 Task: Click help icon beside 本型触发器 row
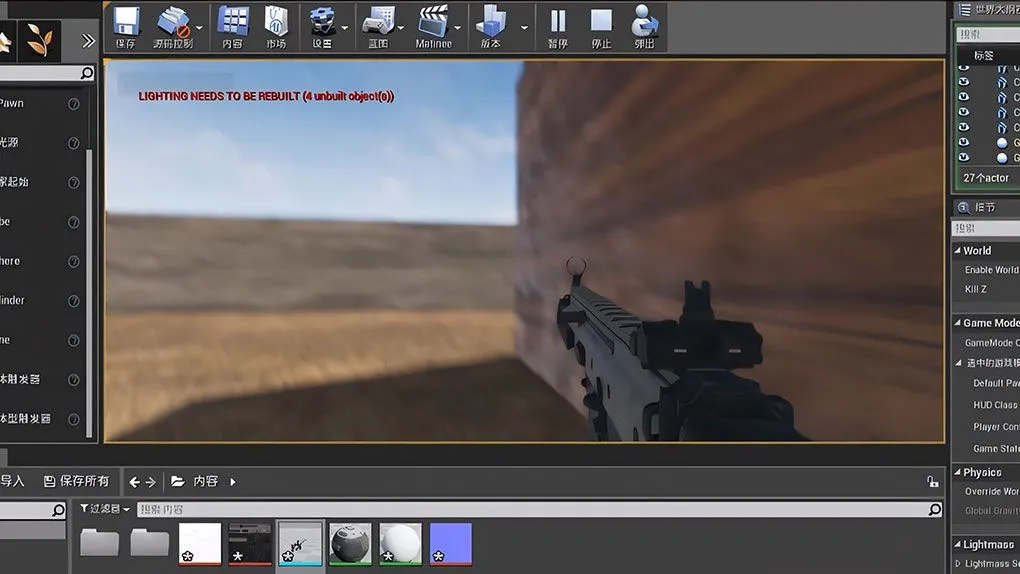(x=74, y=419)
